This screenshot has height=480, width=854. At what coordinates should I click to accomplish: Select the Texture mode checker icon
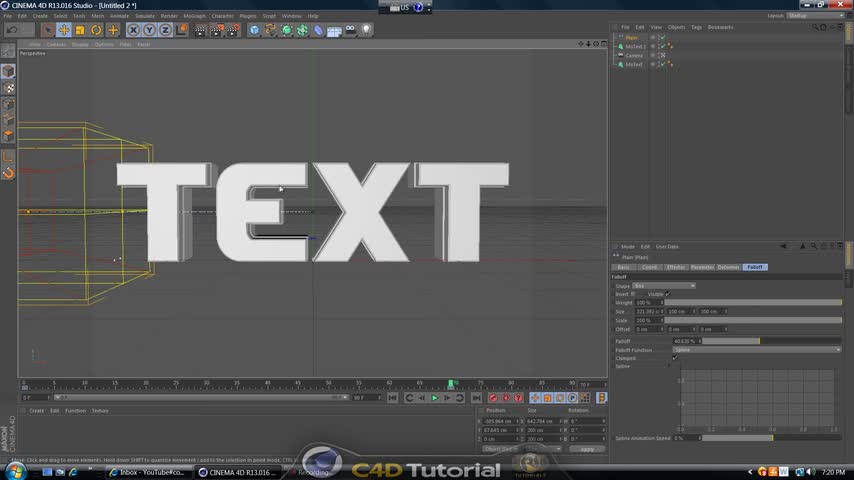tap(8, 87)
